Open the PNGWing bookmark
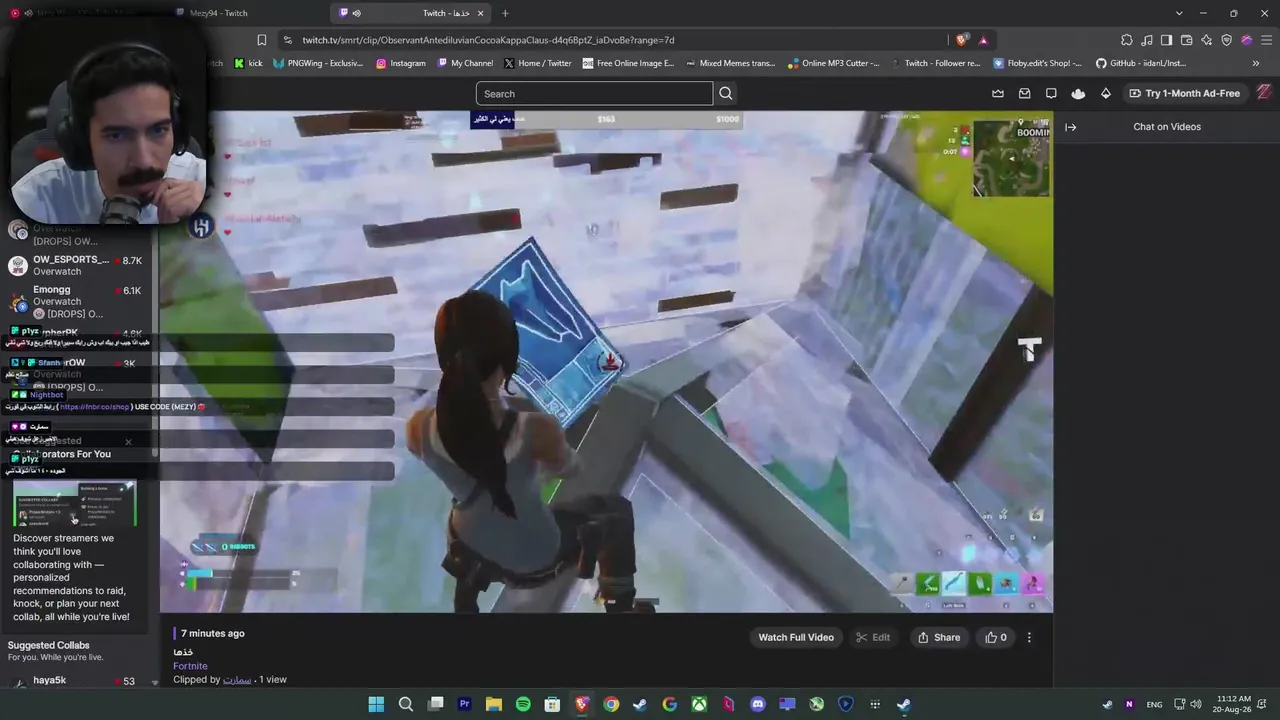 pos(318,63)
